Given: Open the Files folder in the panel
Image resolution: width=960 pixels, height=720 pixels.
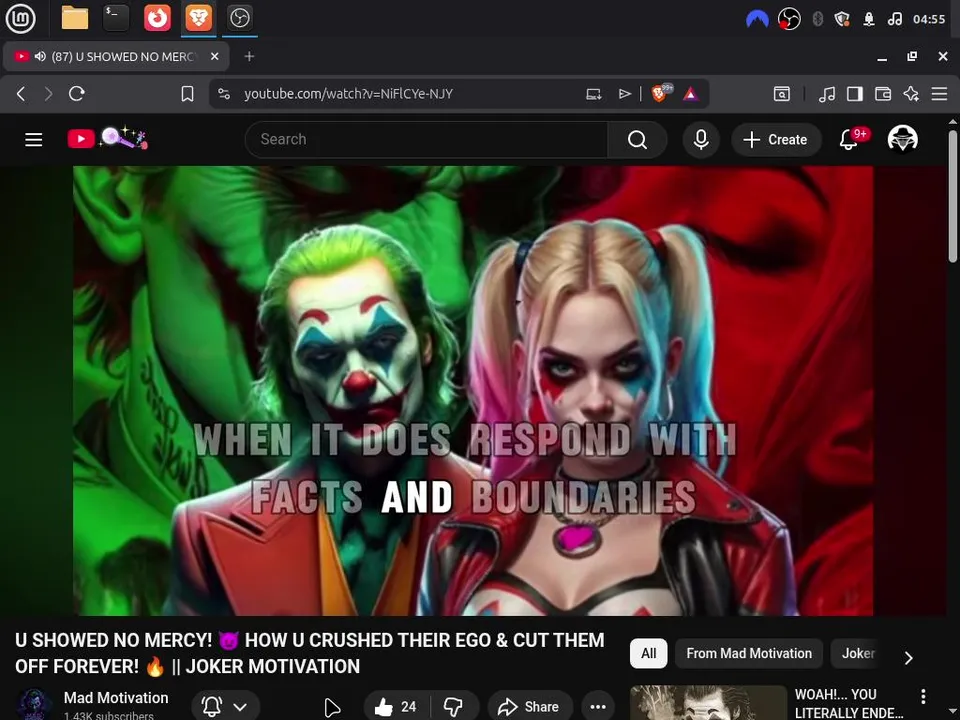Looking at the screenshot, I should [x=75, y=18].
